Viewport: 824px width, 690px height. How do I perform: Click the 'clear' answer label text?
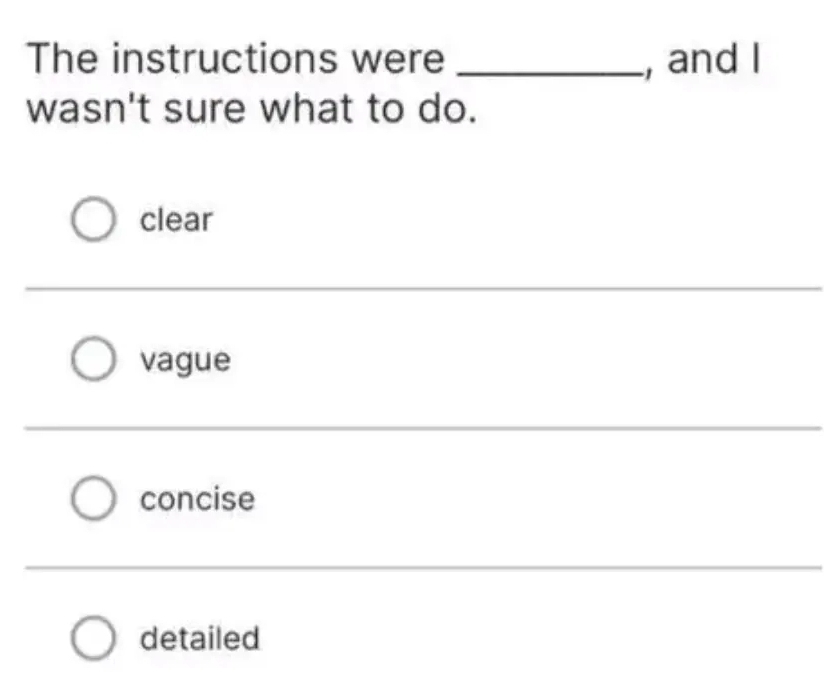coord(176,220)
